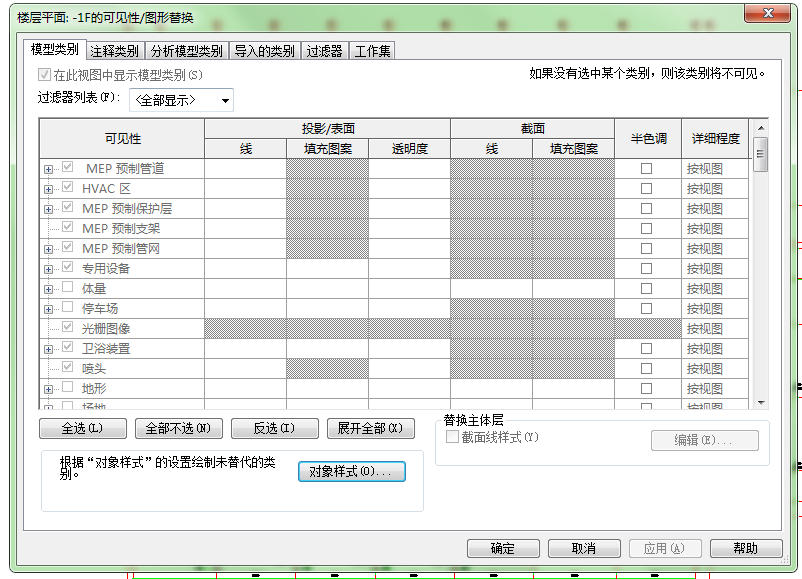Open the 工作集 tab

[372, 51]
